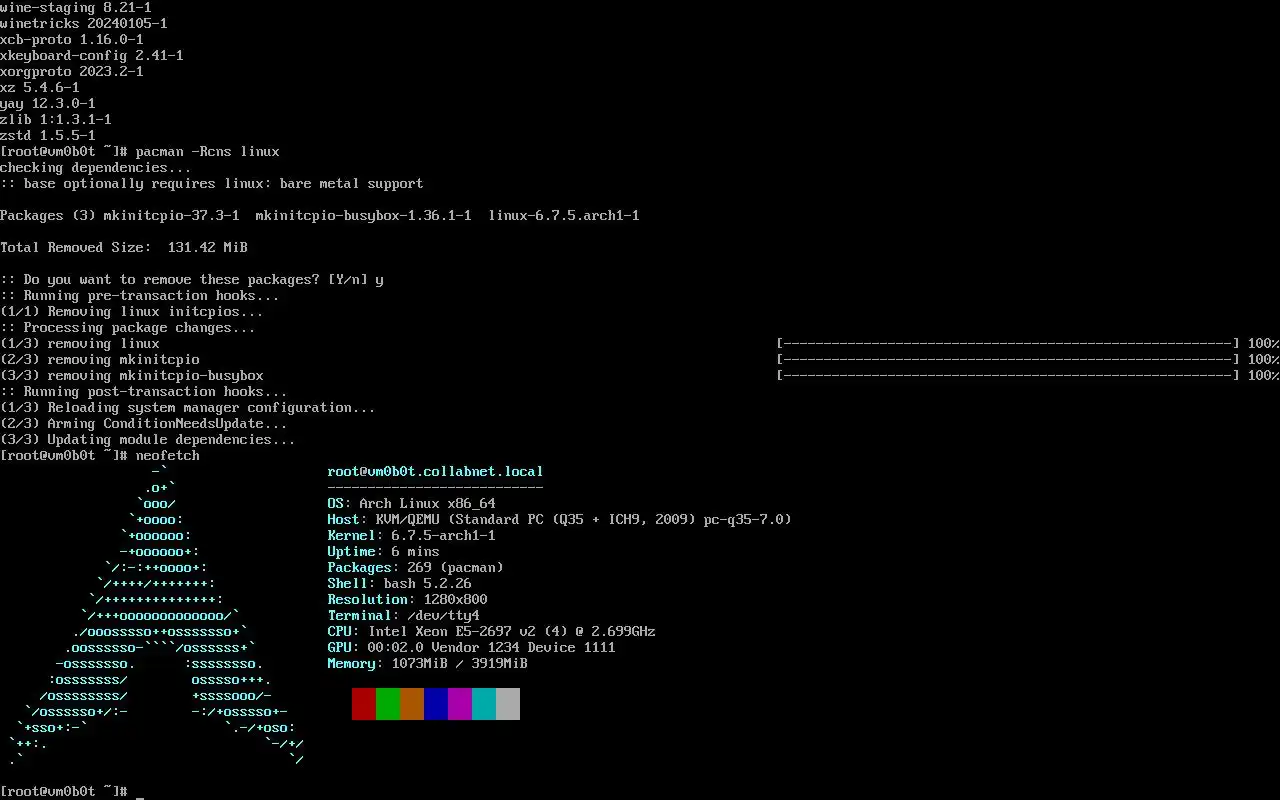Screen dimensions: 1280x800
Task: Click the 'CPU: Intel Xeon E5-2697 v2' line
Action: coord(492,632)
